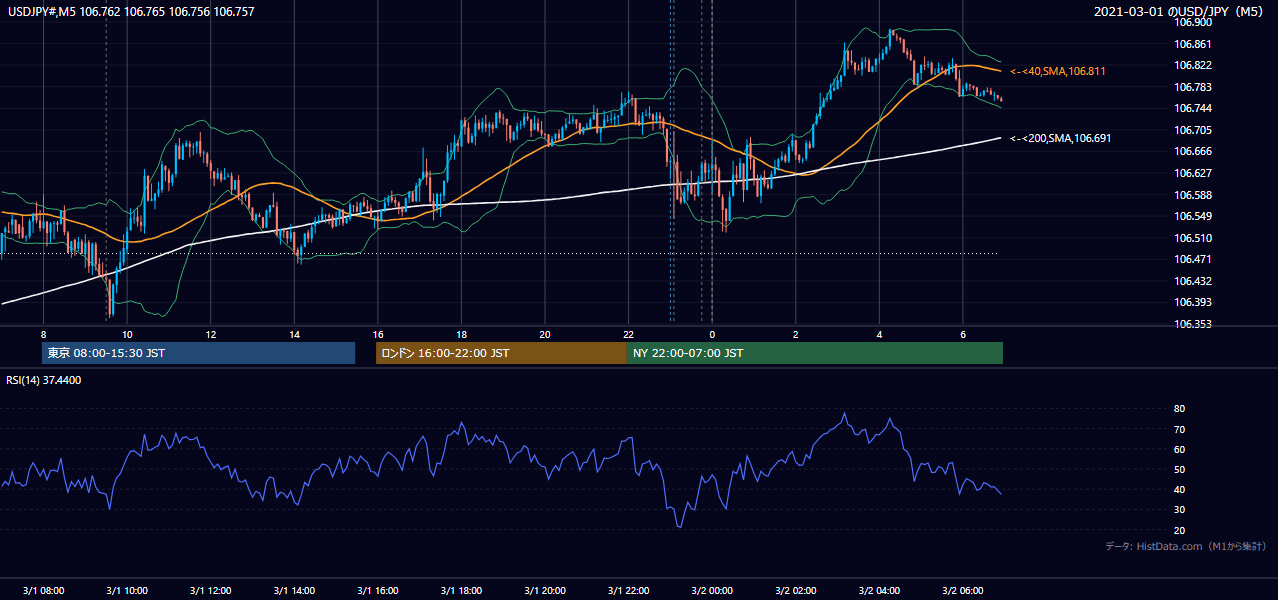
Task: Click the ロンドン 16:00-22:00 JST session bar
Action: tap(501, 353)
